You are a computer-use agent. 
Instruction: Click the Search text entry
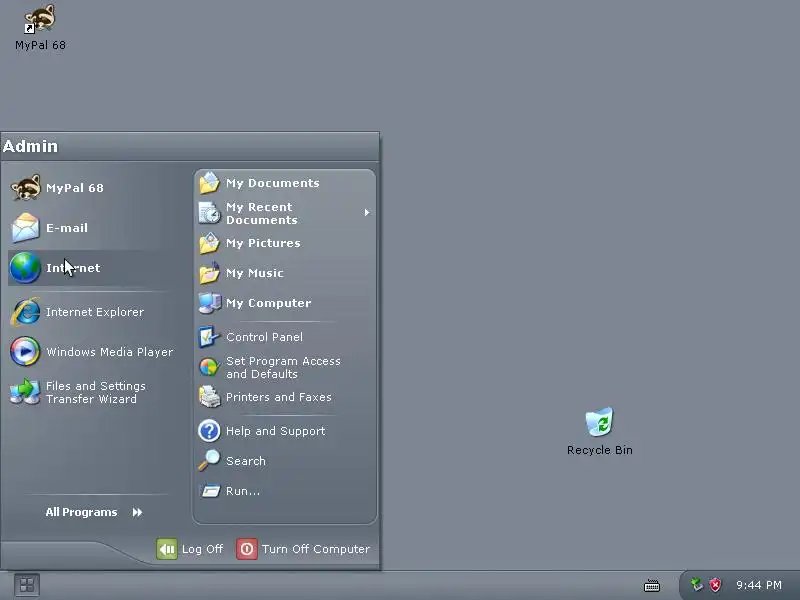246,461
